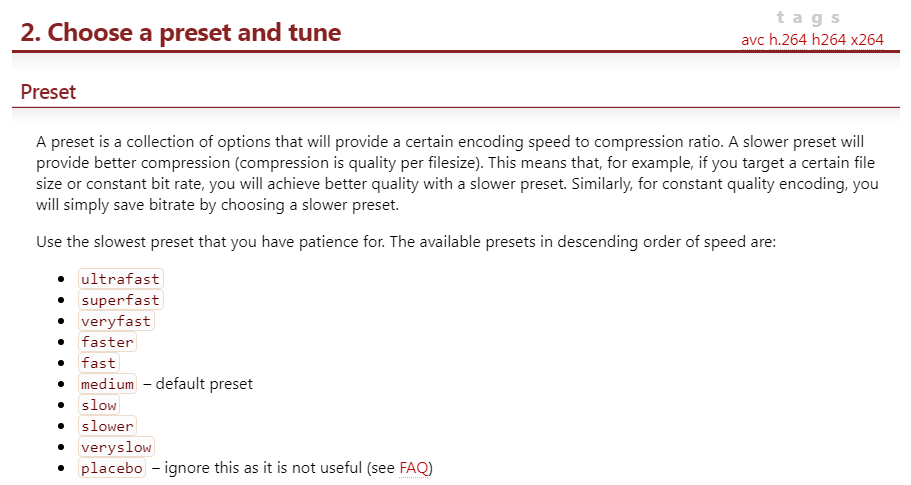Open the h.264 tag with a dot
911x485 pixels.
coord(788,40)
